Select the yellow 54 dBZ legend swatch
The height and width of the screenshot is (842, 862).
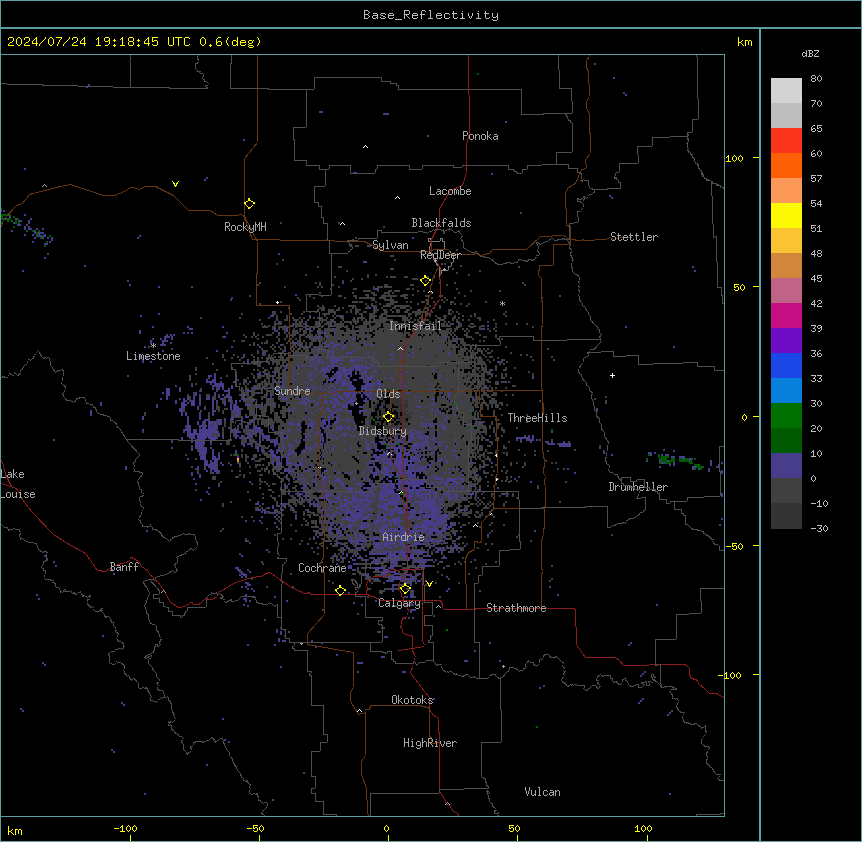click(x=786, y=215)
